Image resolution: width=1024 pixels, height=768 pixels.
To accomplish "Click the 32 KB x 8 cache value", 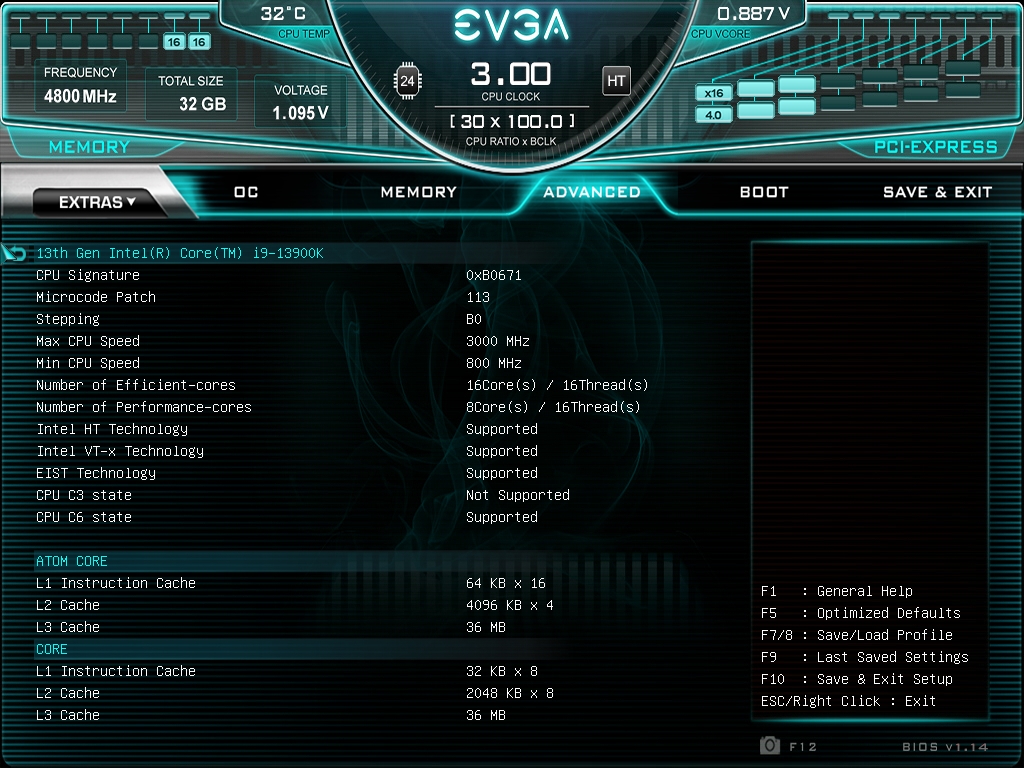I will pos(502,671).
